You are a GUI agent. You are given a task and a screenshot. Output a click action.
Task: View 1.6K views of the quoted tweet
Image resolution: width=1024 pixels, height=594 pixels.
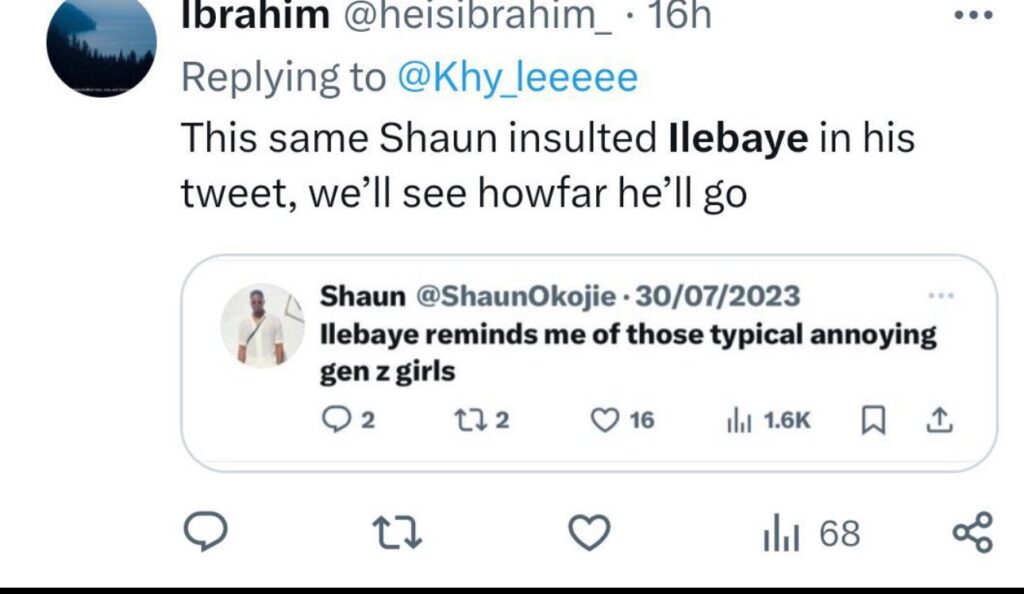769,420
